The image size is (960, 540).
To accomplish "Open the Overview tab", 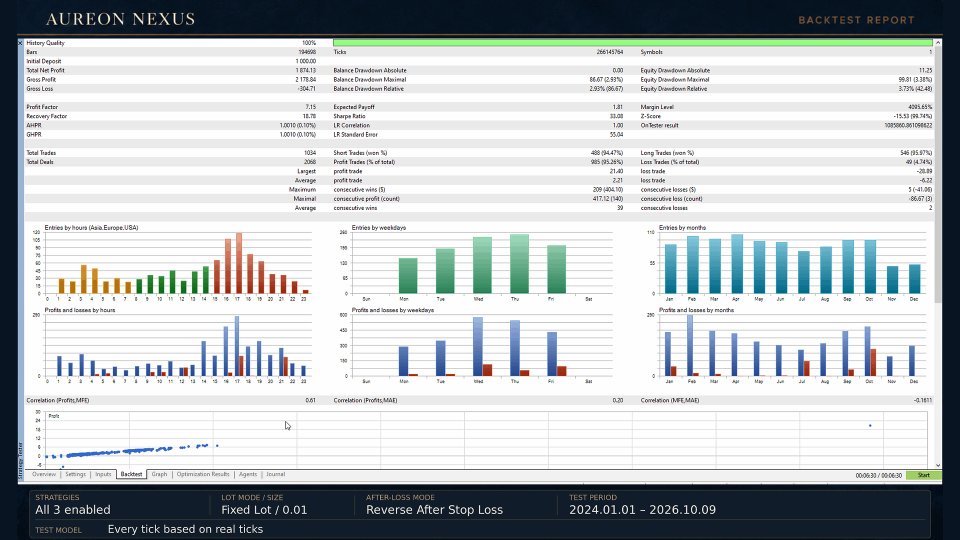I will [x=44, y=474].
